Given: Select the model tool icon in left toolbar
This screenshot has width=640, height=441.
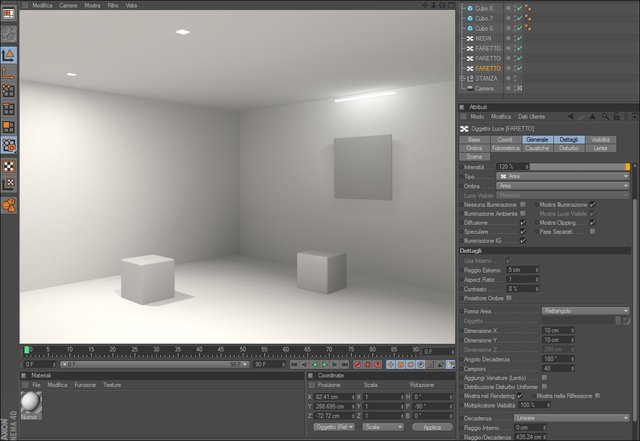Looking at the screenshot, I should coord(9,56).
